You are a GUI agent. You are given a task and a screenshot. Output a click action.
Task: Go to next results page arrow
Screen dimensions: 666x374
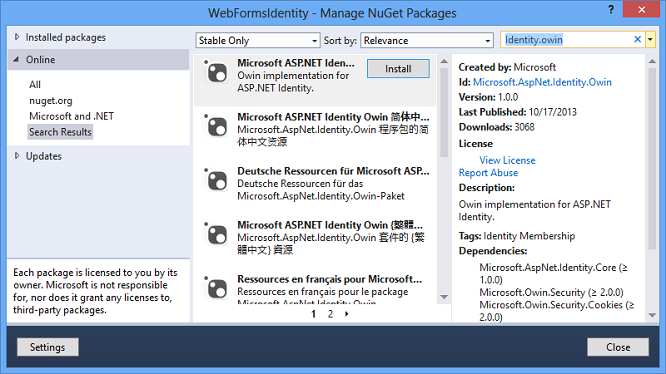pos(347,314)
